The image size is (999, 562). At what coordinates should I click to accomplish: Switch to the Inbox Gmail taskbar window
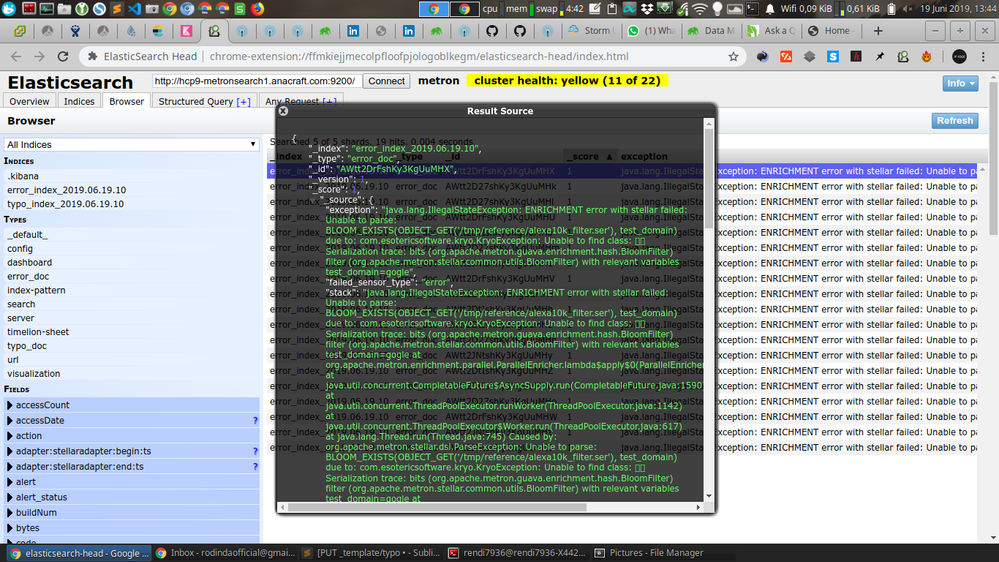pyautogui.click(x=226, y=553)
